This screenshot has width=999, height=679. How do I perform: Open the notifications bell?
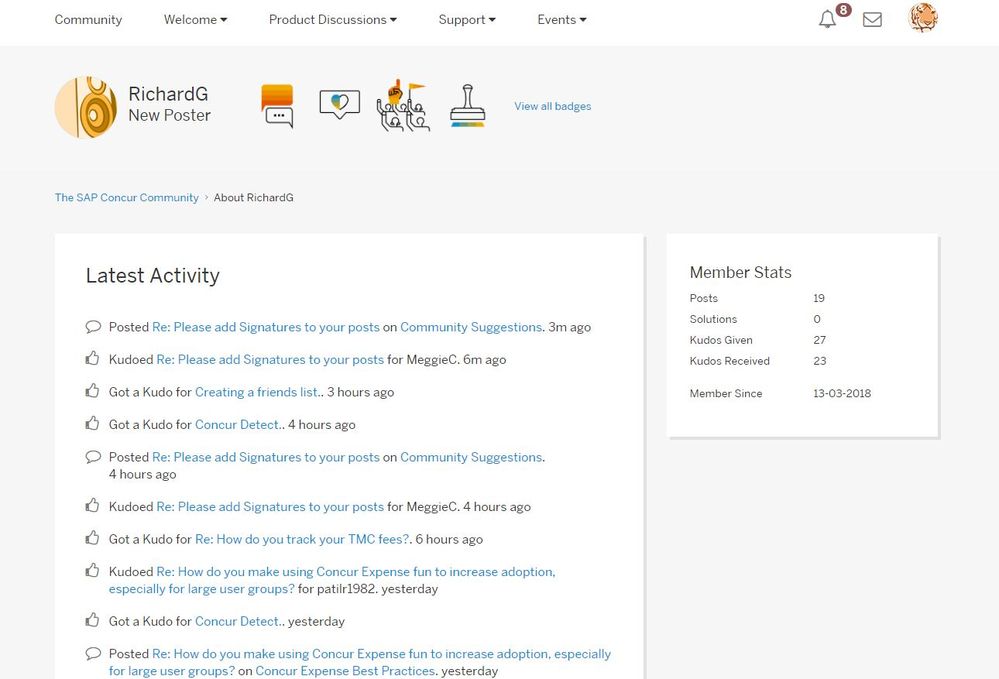(827, 19)
